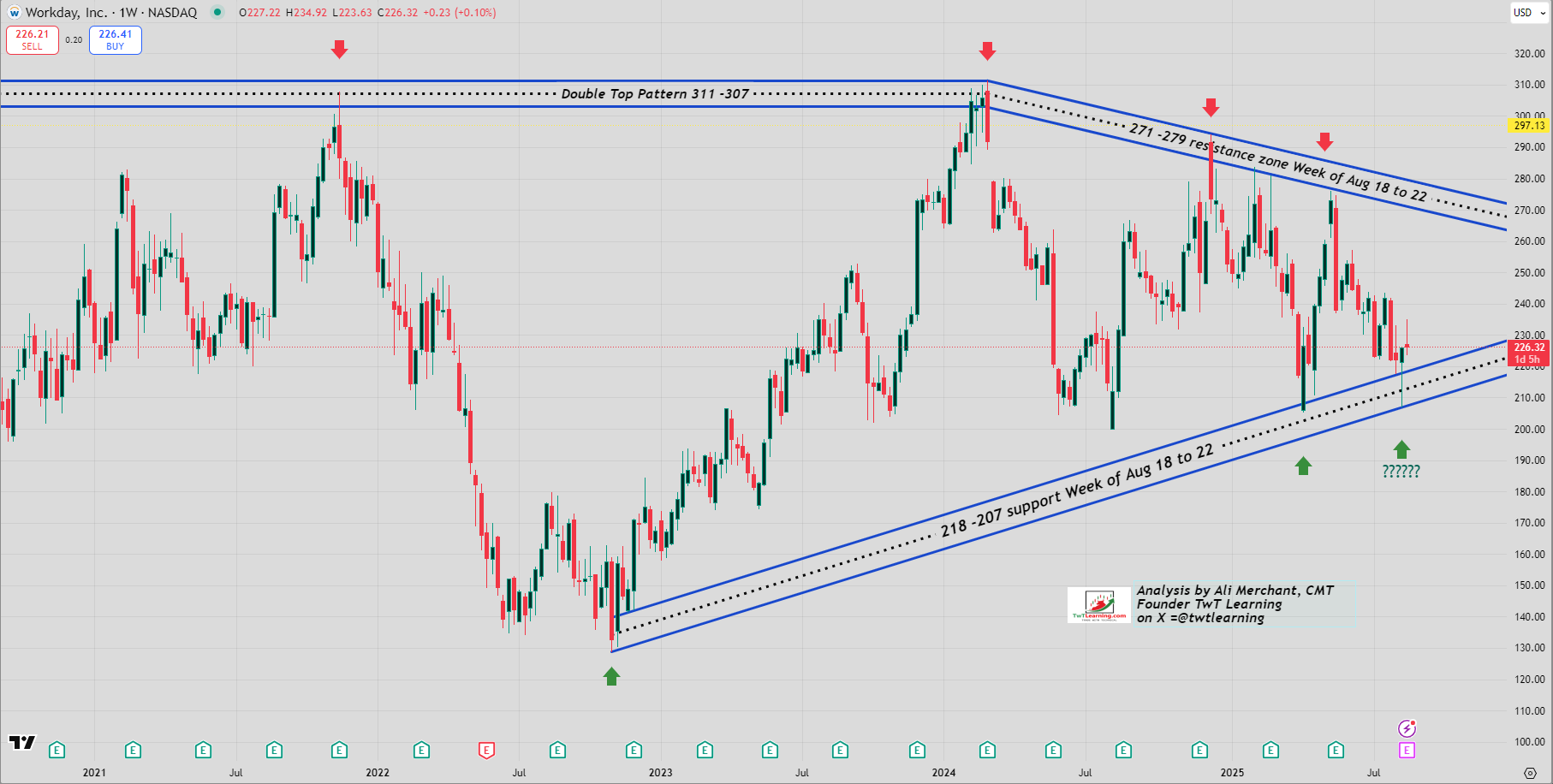
Task: Click the open value O227.22
Action: point(259,13)
